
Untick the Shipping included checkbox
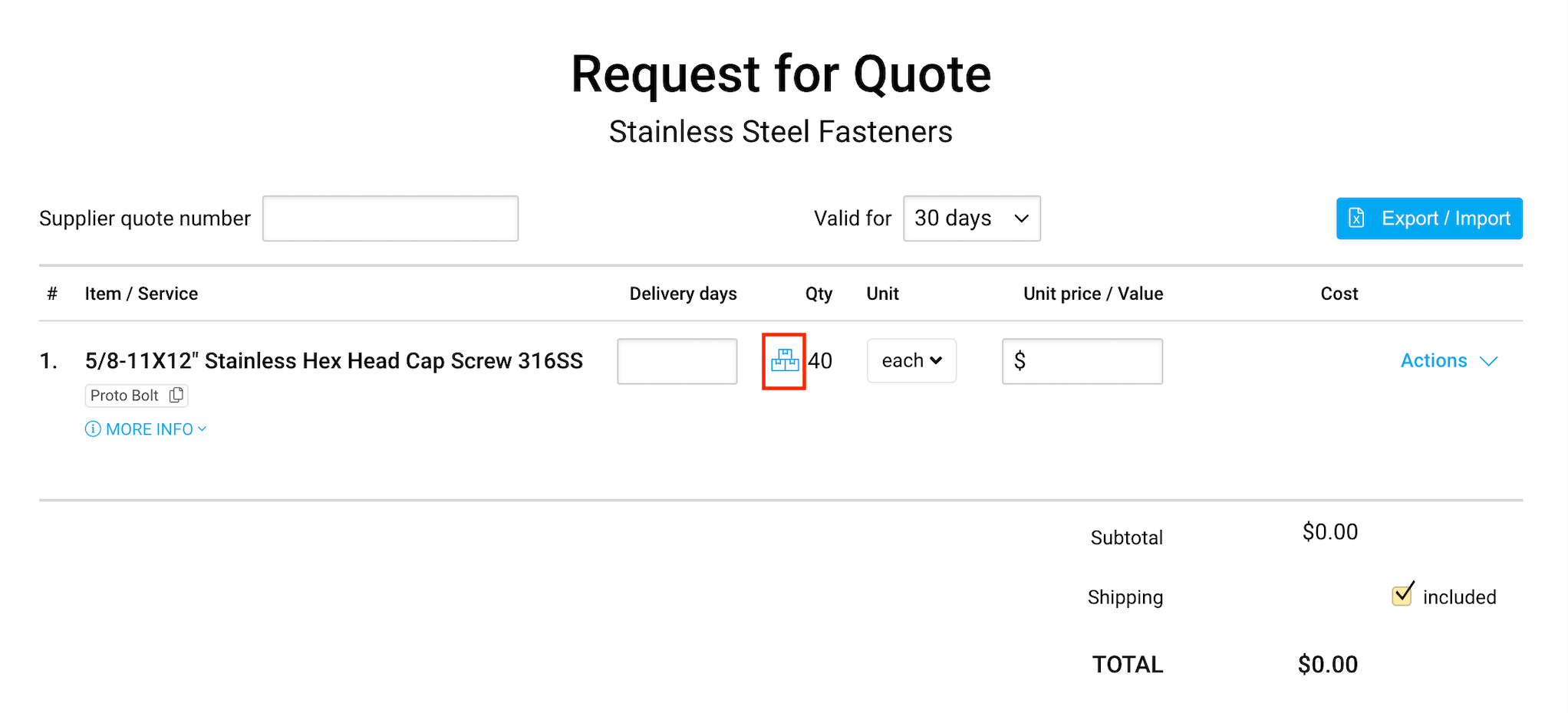click(x=1402, y=595)
